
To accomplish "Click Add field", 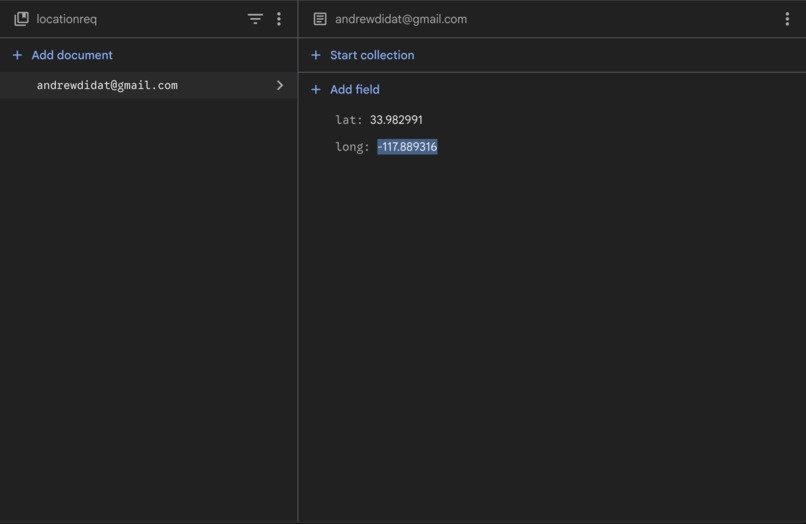I will coord(345,89).
